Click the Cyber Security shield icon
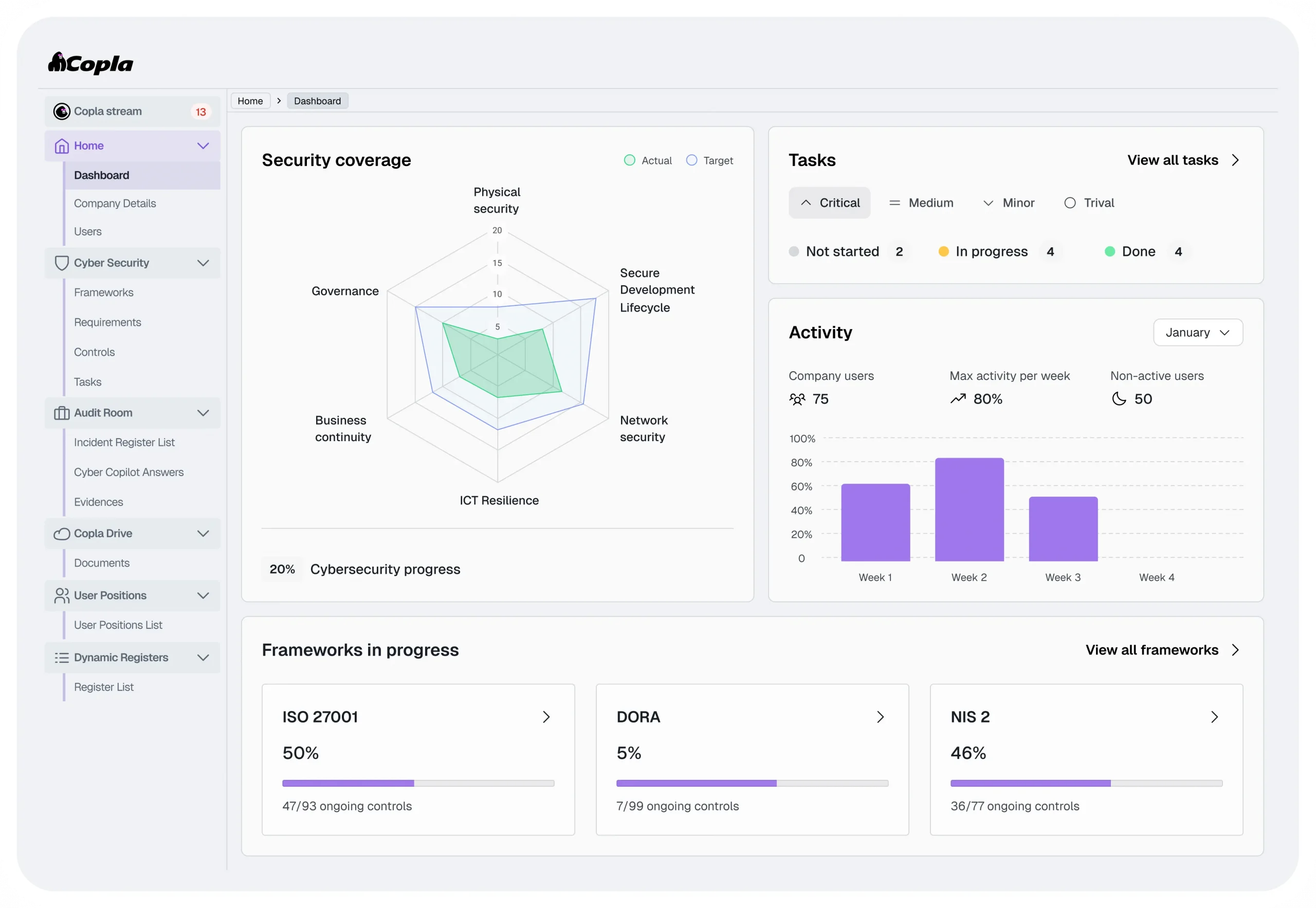Screen dimensions: 1316x908 tap(61, 263)
